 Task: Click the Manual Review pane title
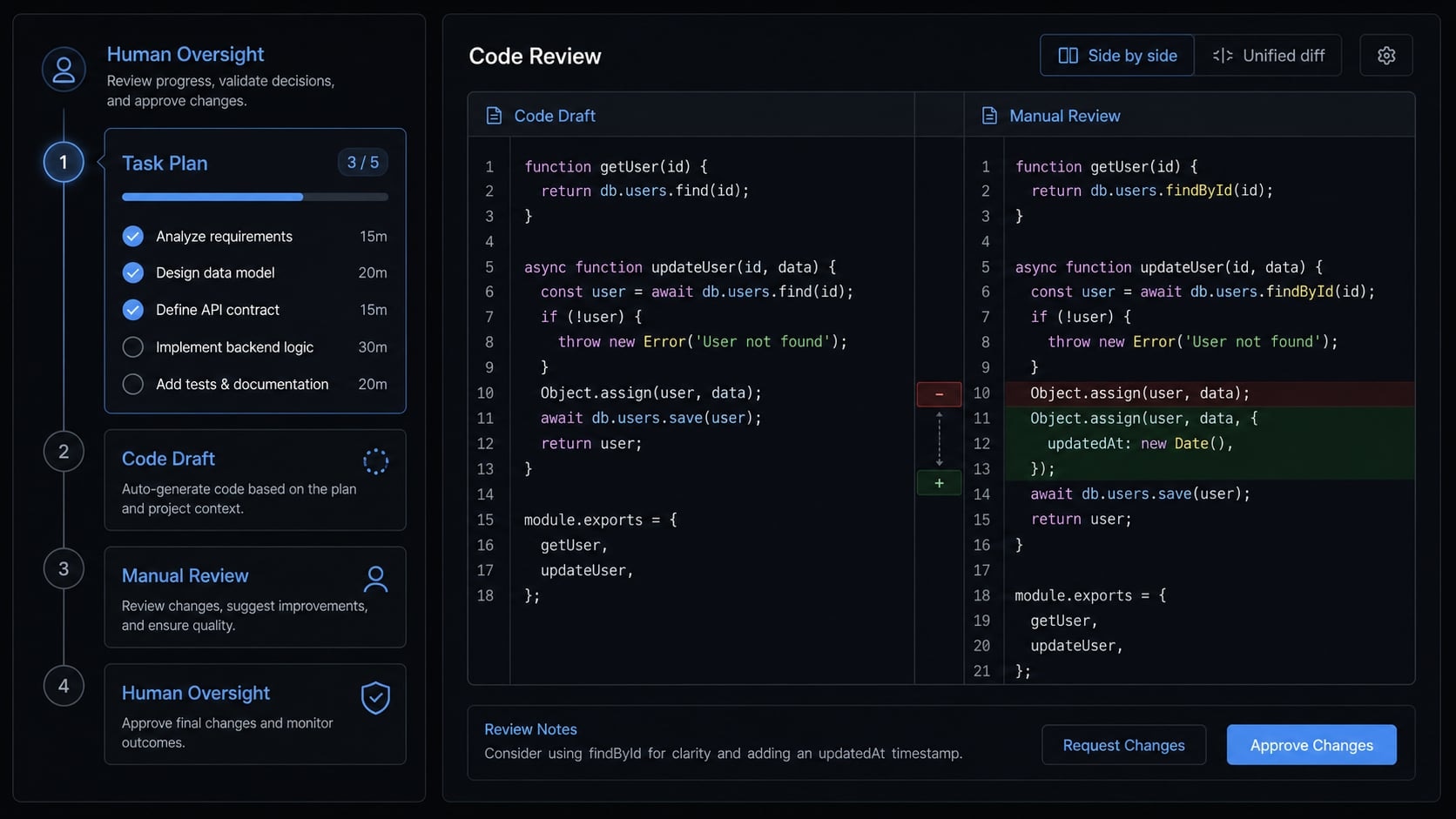click(1064, 116)
